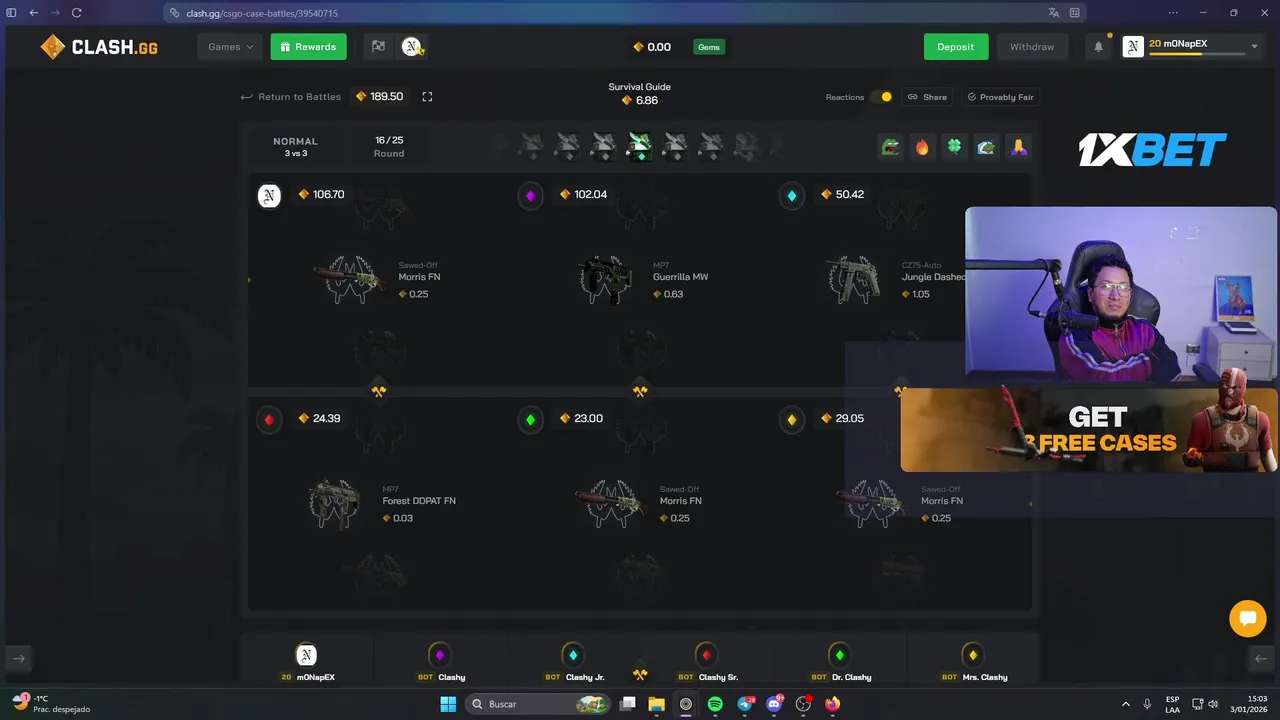The width and height of the screenshot is (1280, 720).
Task: Click the translate page icon in address bar
Action: click(x=1053, y=13)
